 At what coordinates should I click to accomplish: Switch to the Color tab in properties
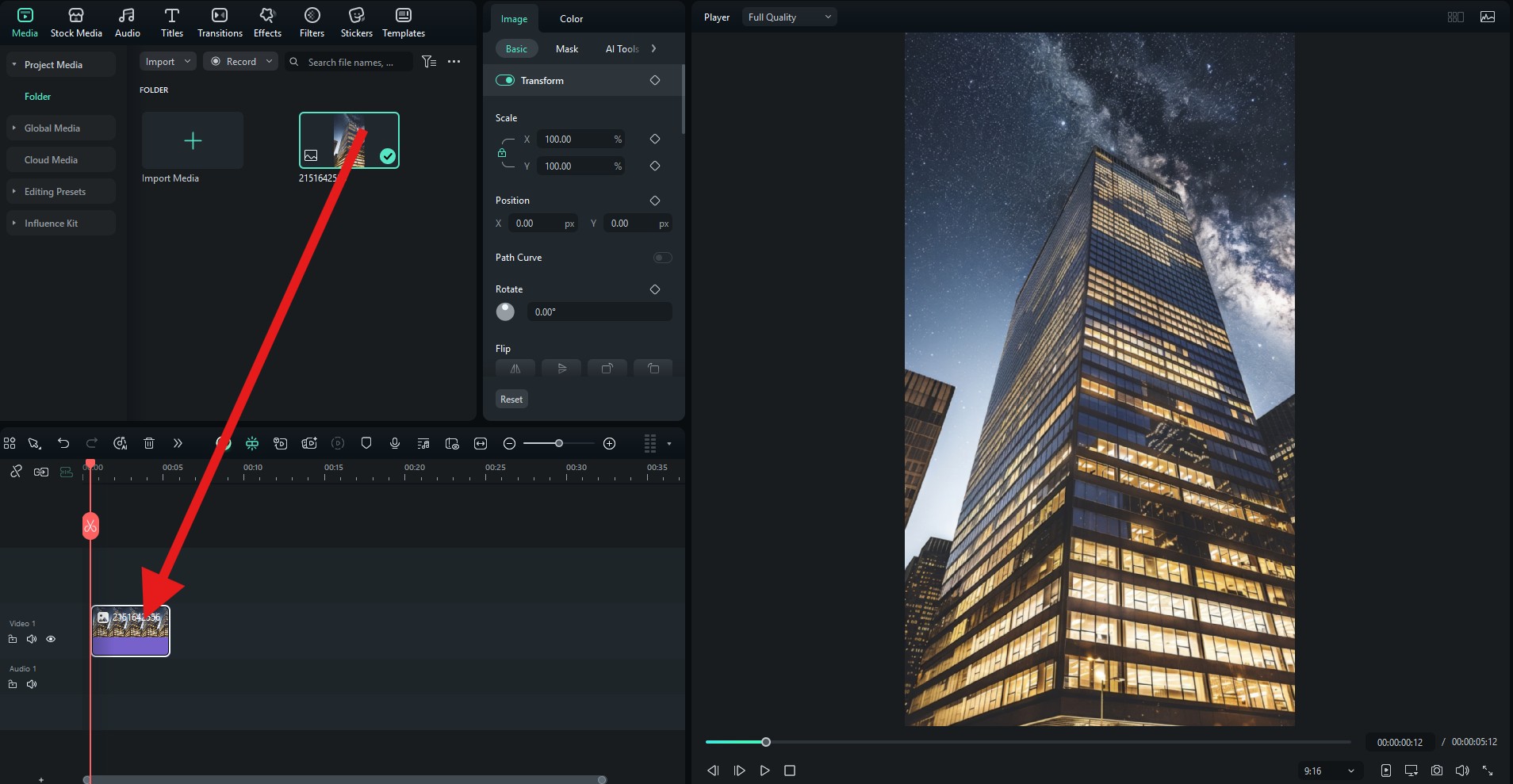[571, 18]
